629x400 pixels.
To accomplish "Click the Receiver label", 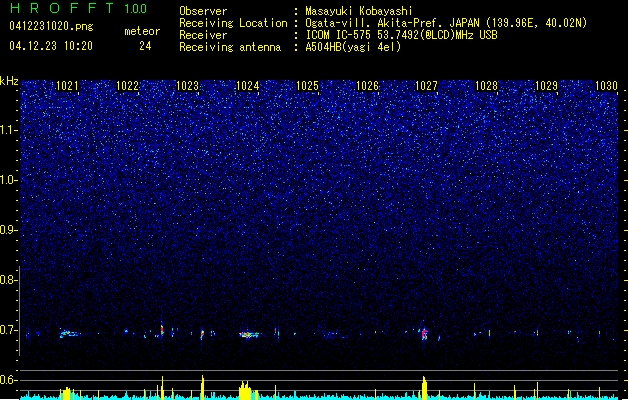I will pyautogui.click(x=203, y=35).
